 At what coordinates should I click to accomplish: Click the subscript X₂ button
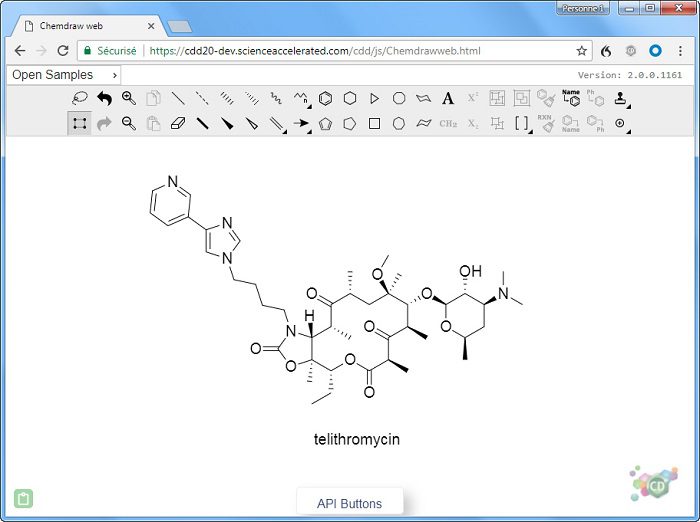[x=473, y=124]
